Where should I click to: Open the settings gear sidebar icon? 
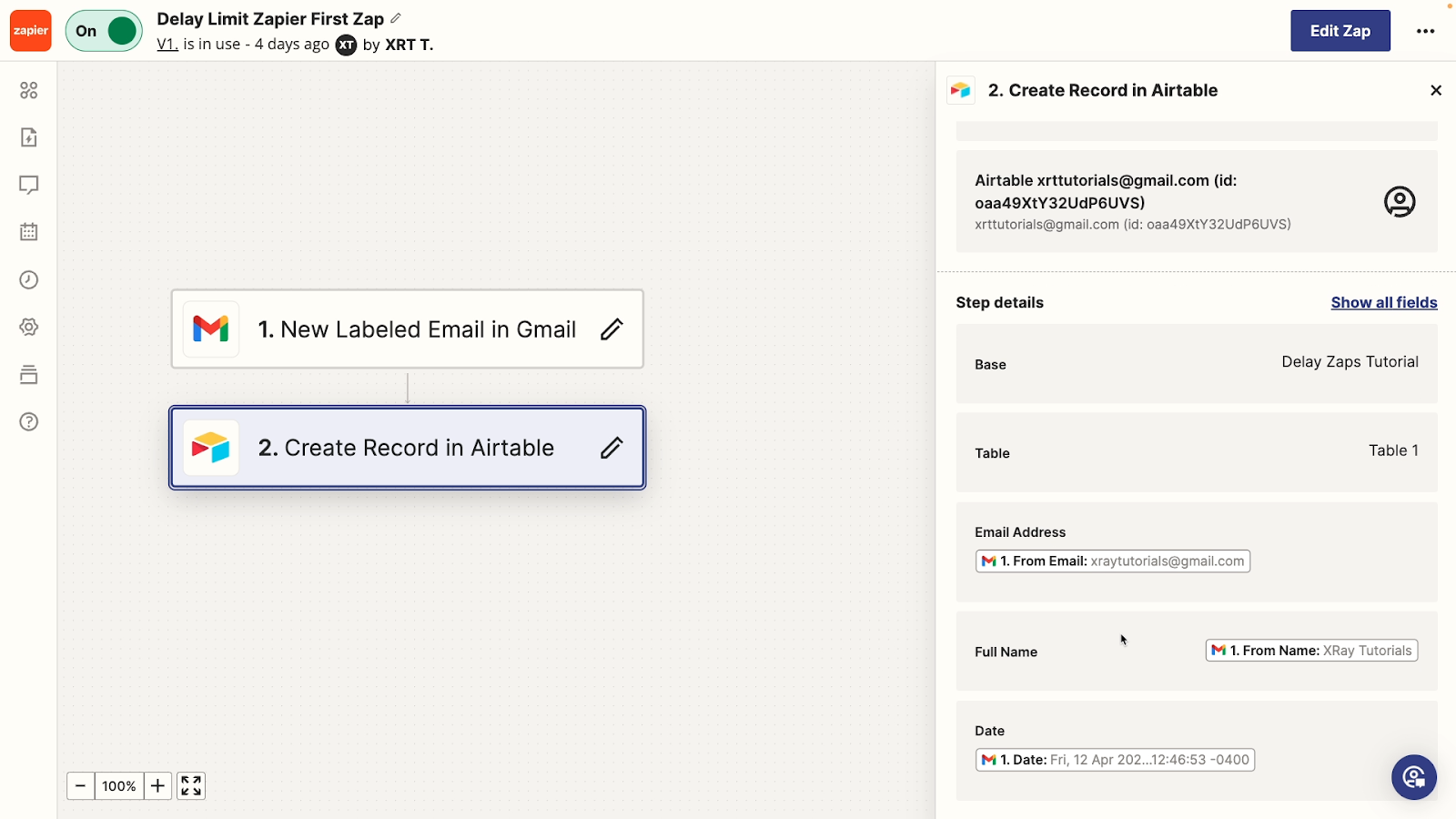coord(29,327)
